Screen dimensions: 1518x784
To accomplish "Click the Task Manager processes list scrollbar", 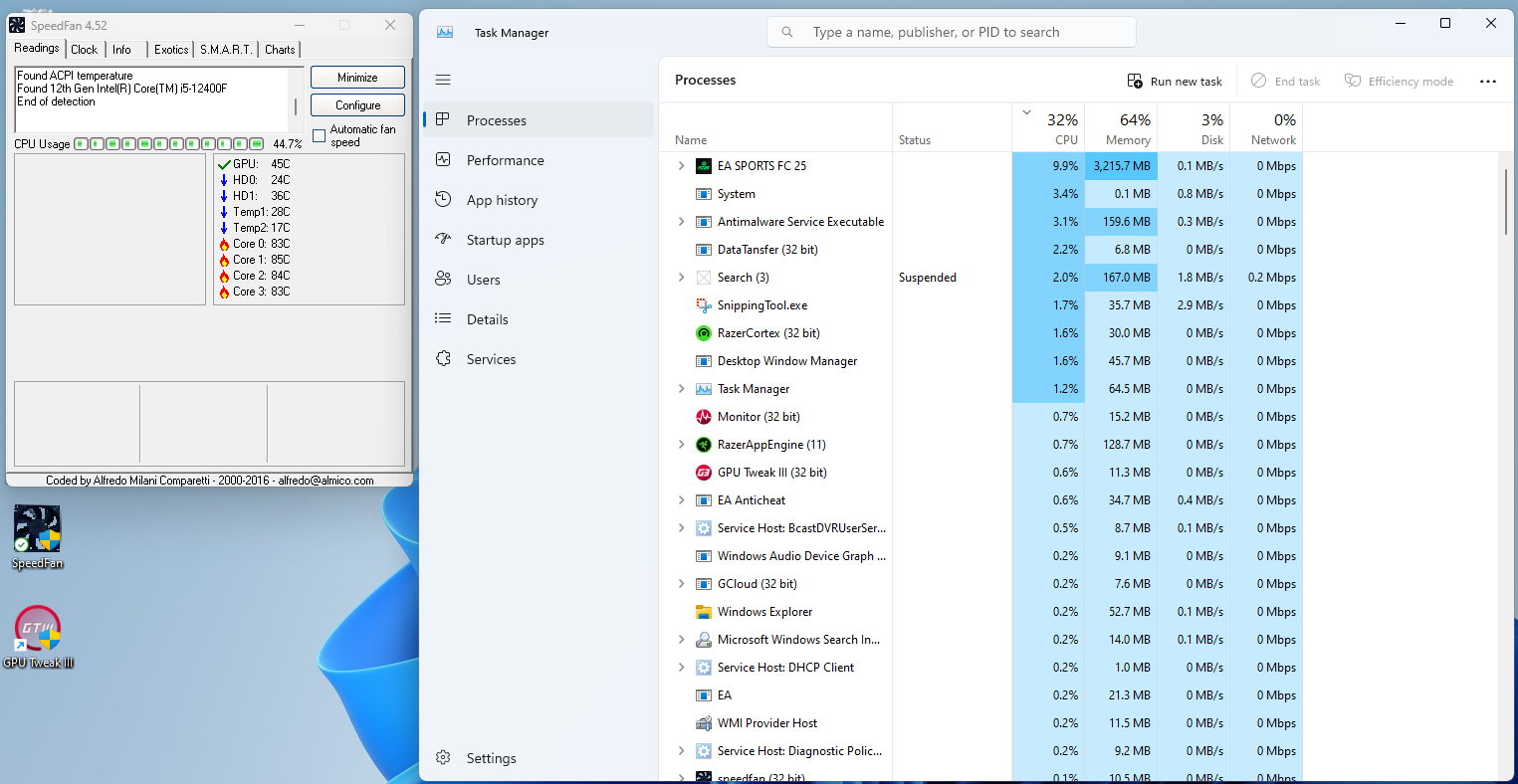I will pyautogui.click(x=1507, y=203).
